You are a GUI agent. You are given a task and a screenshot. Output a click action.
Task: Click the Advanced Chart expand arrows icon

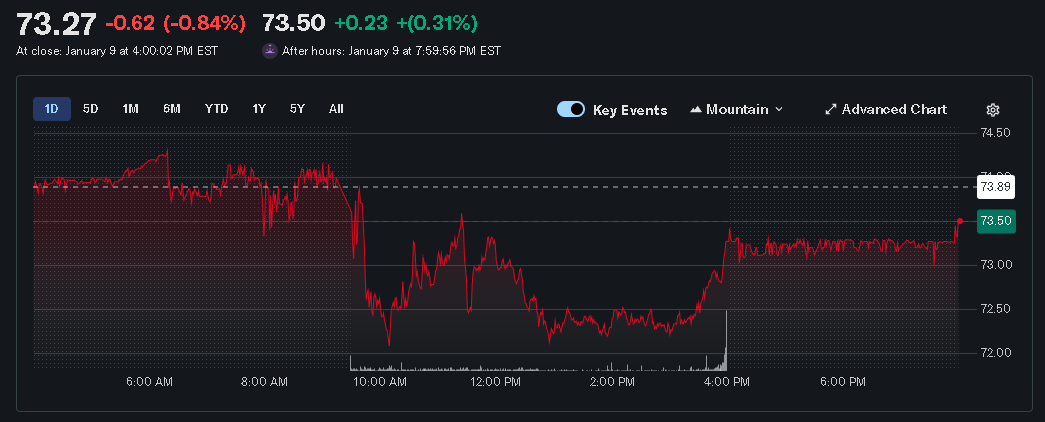tap(830, 109)
